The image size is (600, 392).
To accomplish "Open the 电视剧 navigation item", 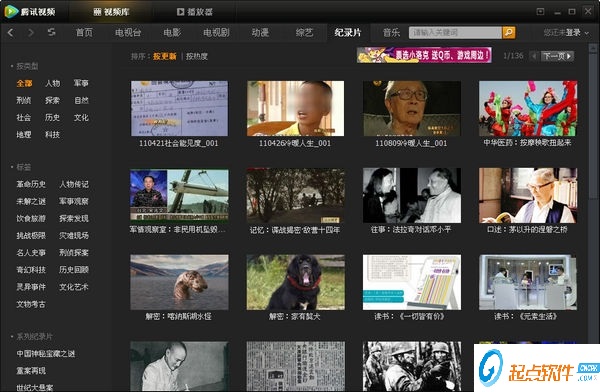I will (x=216, y=33).
